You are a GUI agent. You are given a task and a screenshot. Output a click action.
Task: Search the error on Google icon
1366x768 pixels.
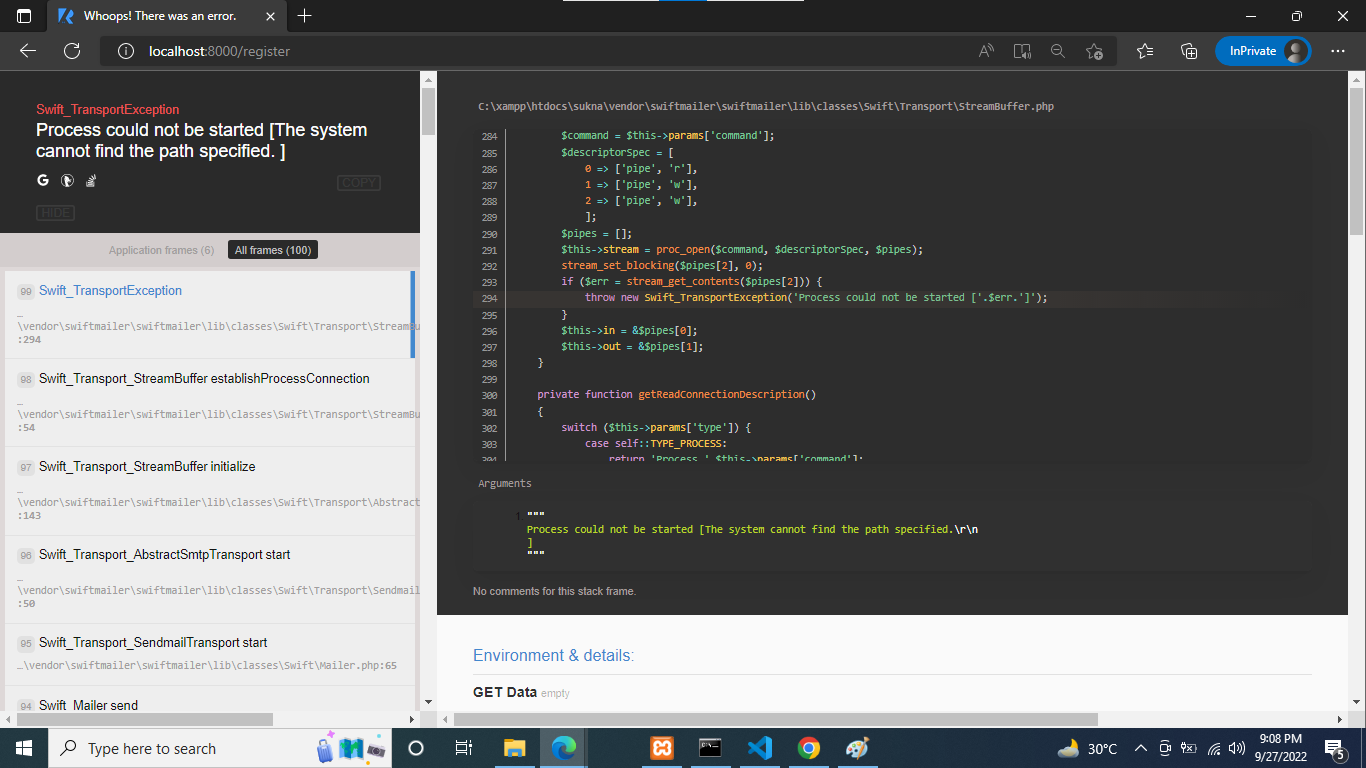coord(43,181)
